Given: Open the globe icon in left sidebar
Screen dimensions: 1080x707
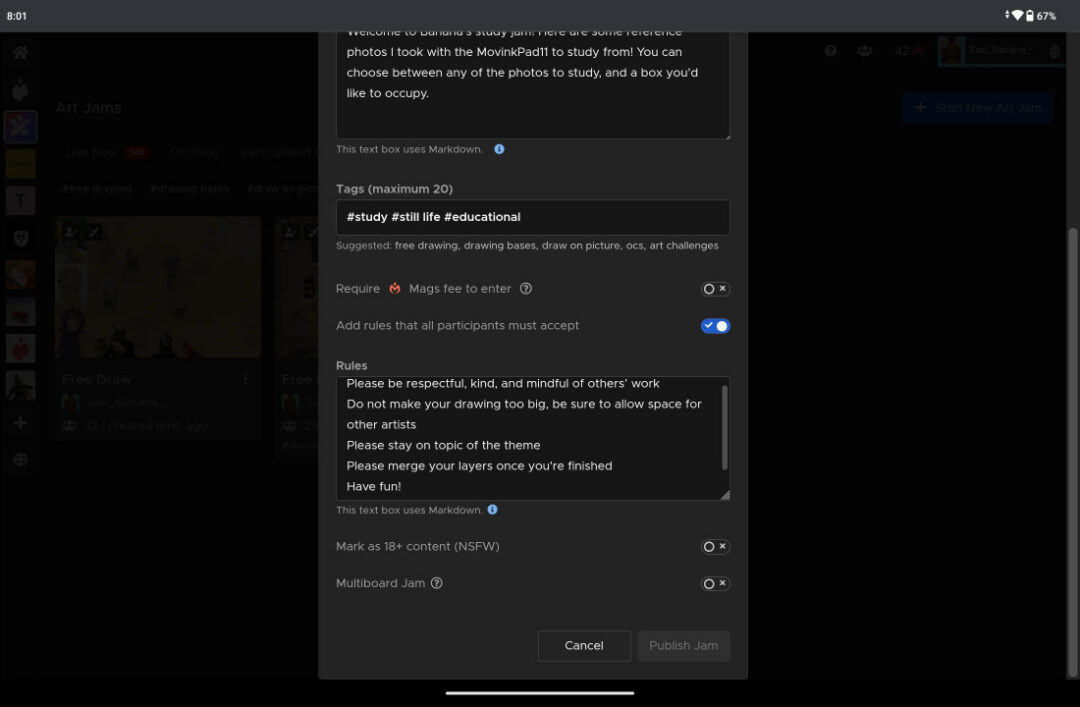Looking at the screenshot, I should point(20,460).
